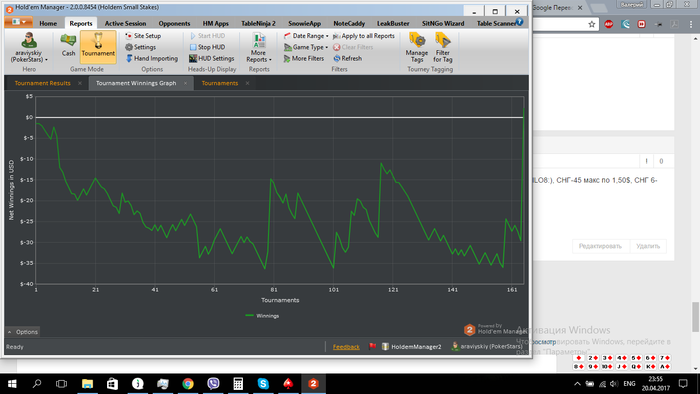Switch to Tournament Results report tab

(x=42, y=83)
